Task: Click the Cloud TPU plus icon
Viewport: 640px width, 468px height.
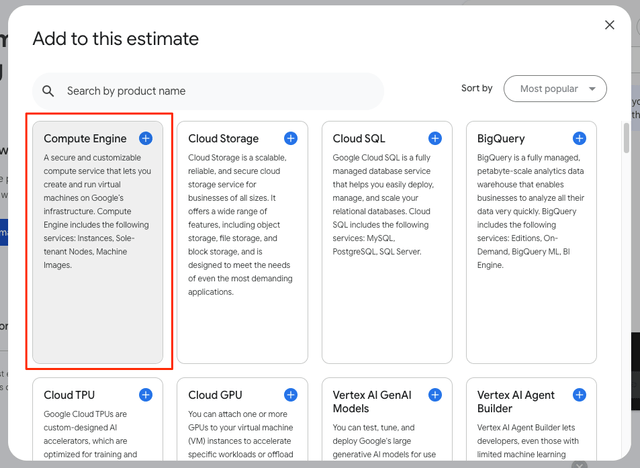Action: (146, 395)
